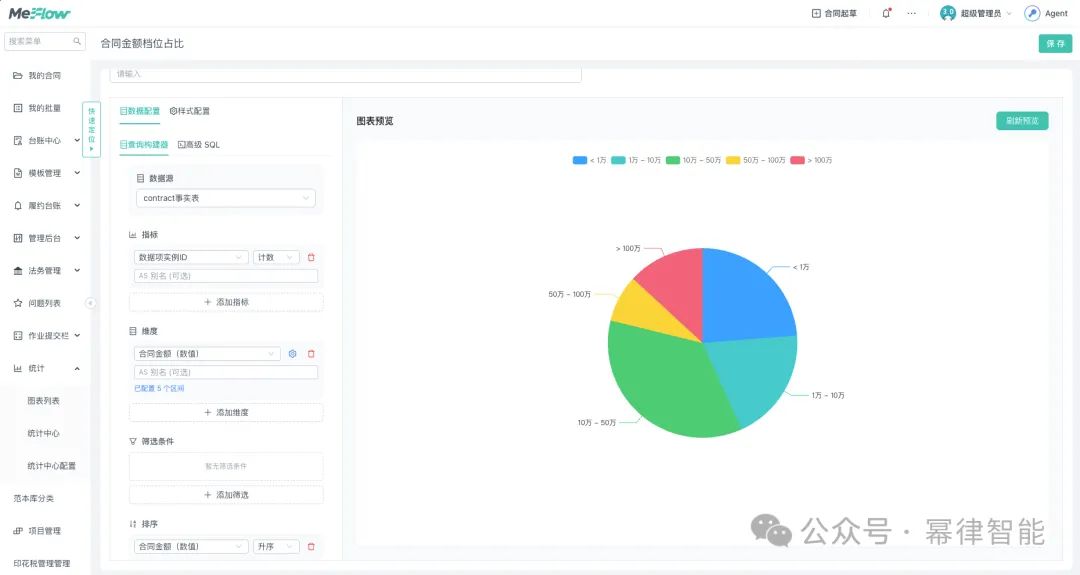The width and height of the screenshot is (1080, 575).
Task: Click the more options ellipsis icon
Action: pos(911,13)
